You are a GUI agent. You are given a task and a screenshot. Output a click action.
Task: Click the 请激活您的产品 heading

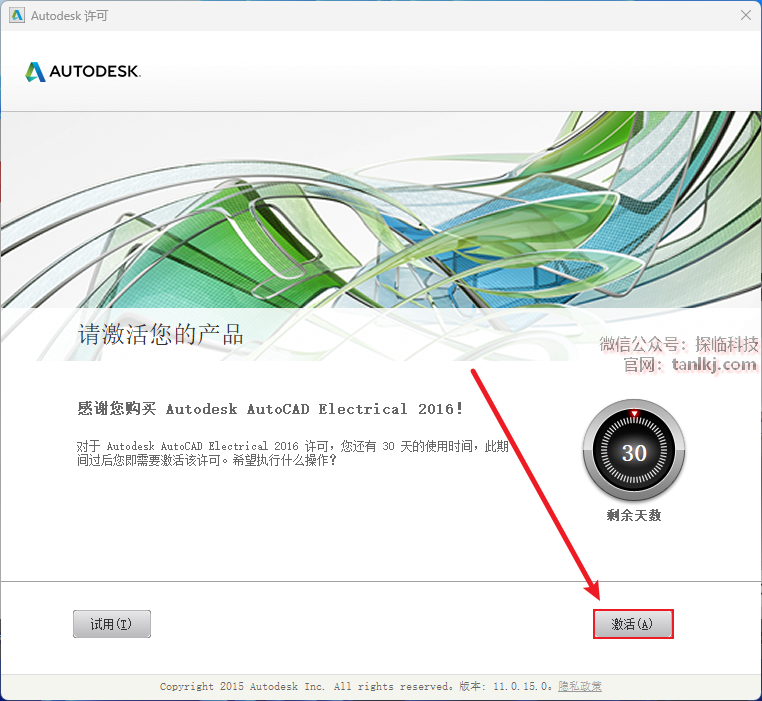tap(161, 334)
